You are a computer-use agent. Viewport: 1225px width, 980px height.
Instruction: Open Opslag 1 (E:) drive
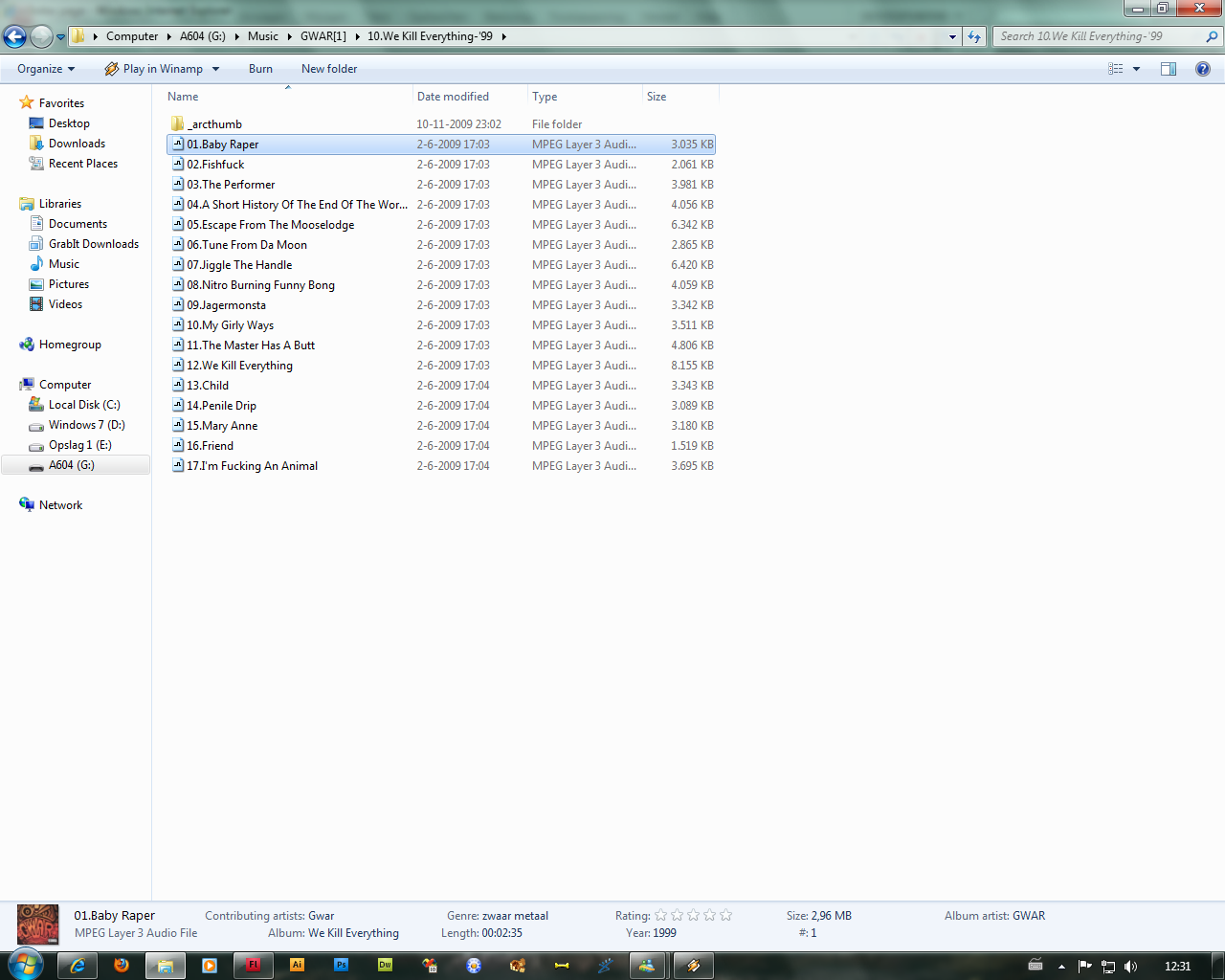(x=80, y=445)
